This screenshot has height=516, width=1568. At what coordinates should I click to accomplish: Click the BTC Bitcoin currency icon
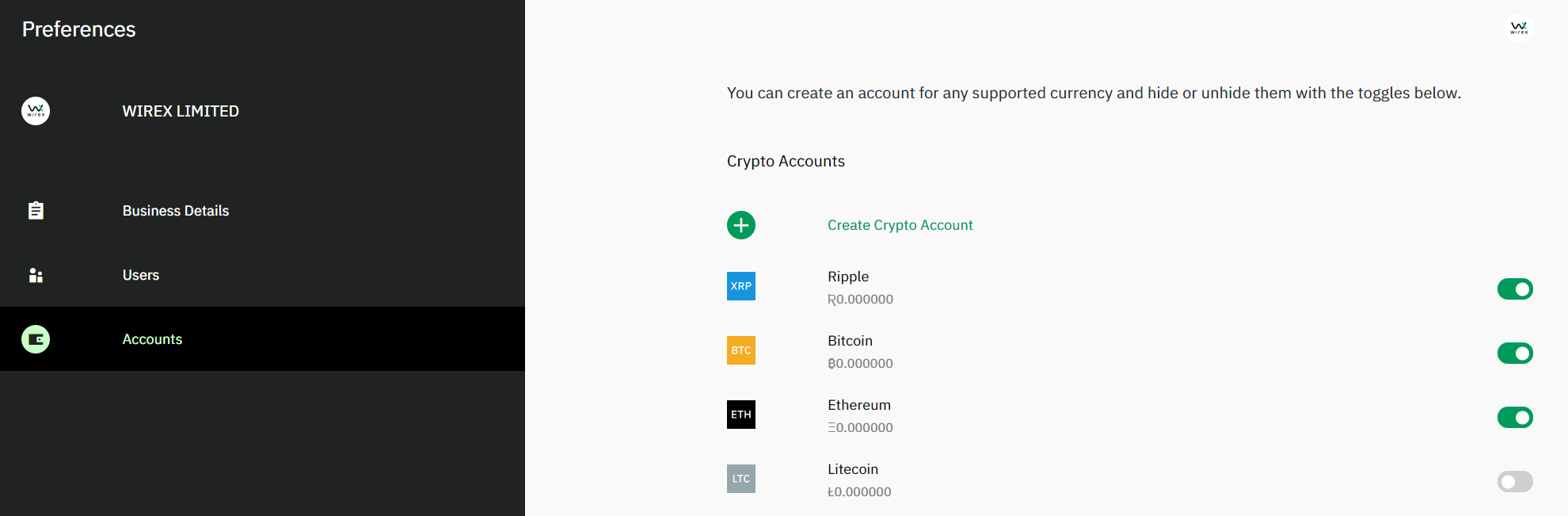[x=741, y=350]
